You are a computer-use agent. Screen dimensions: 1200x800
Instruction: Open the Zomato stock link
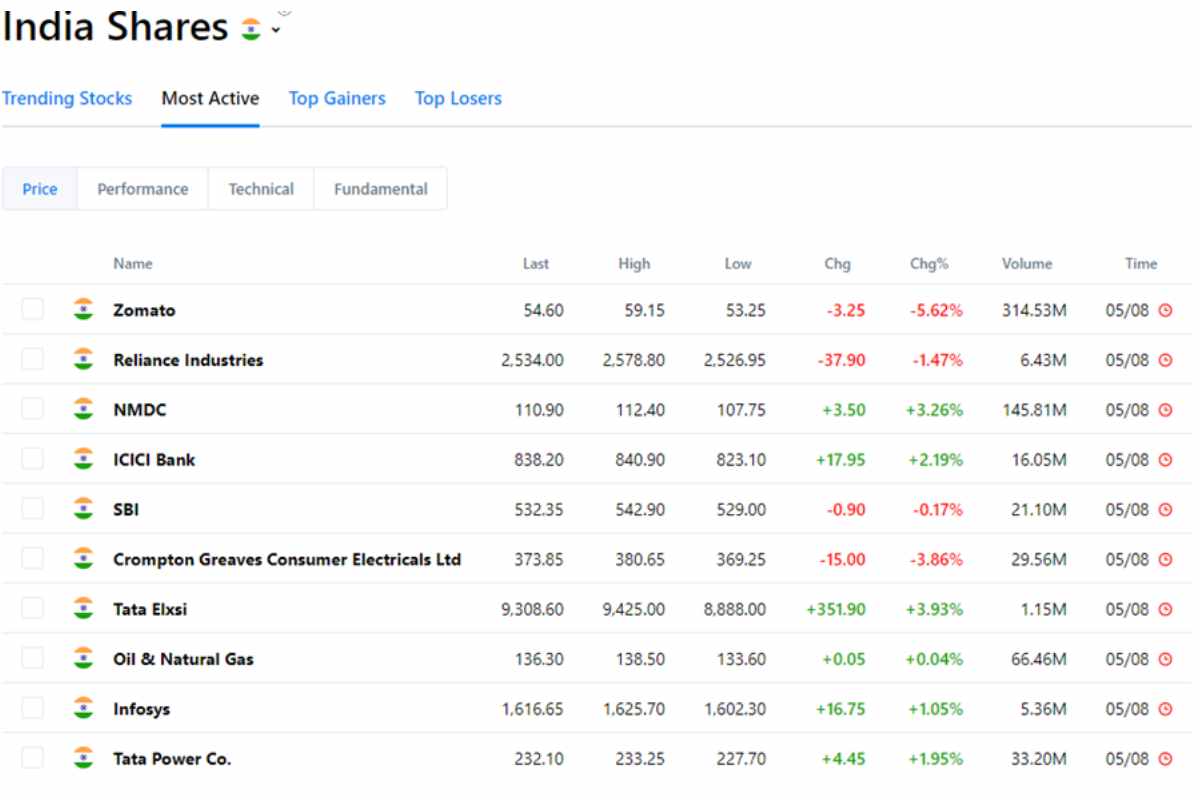pos(144,310)
